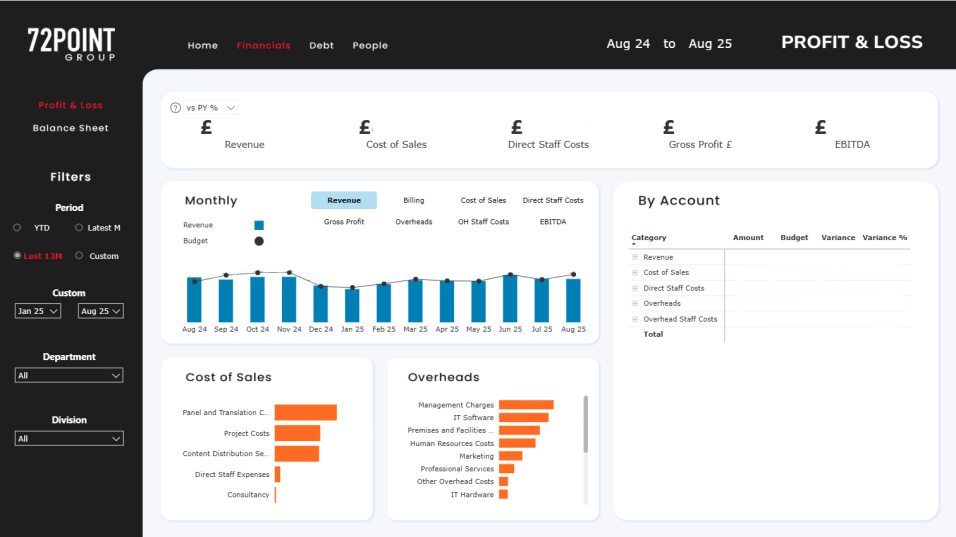This screenshot has width=956, height=537.
Task: Switch to the People tab
Action: tap(370, 45)
